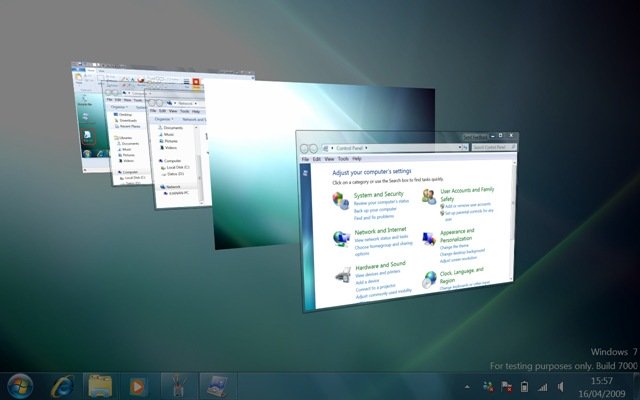
Task: Click the Network and Internet icon
Action: pyautogui.click(x=341, y=238)
